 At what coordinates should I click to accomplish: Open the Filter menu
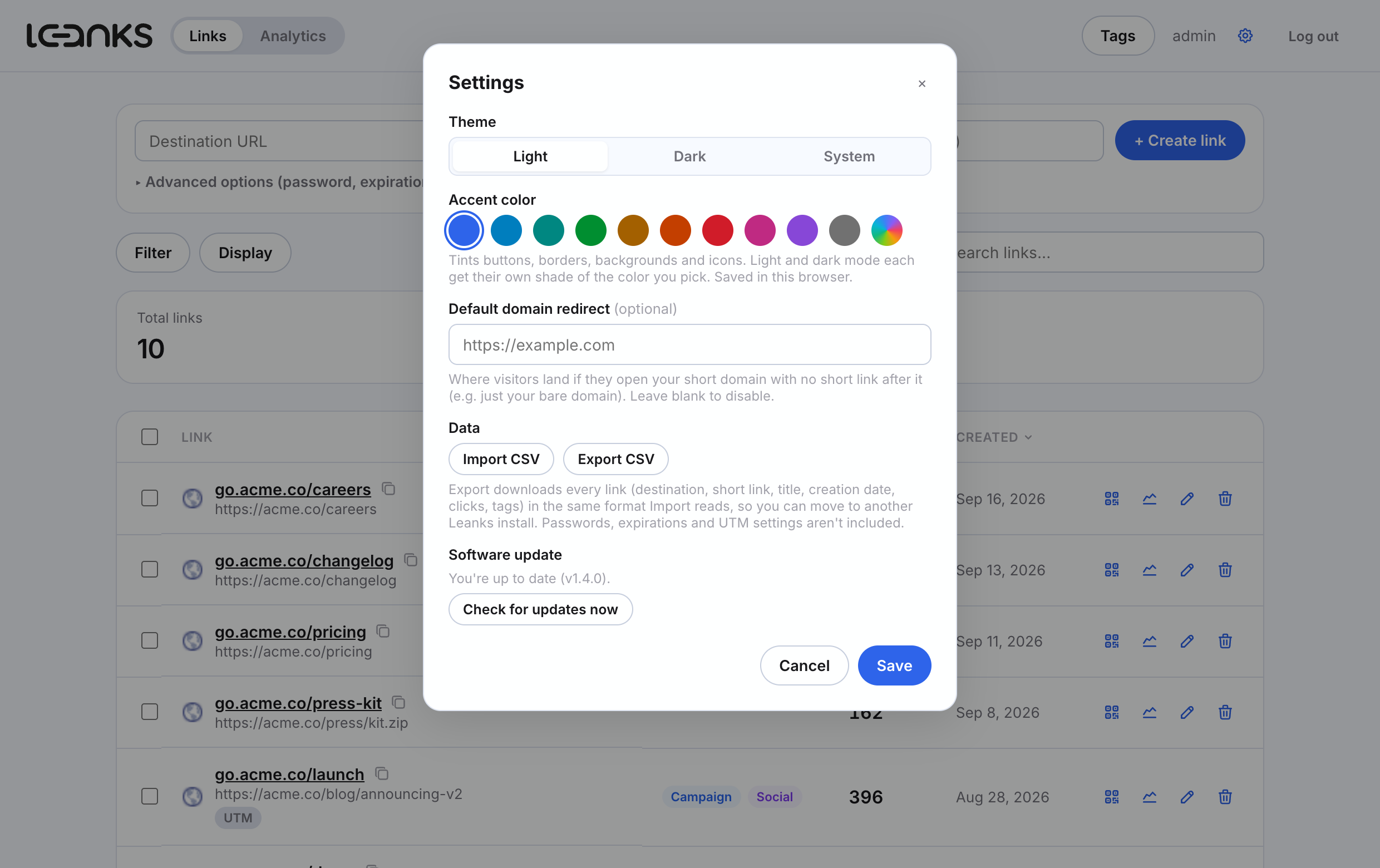coord(153,253)
